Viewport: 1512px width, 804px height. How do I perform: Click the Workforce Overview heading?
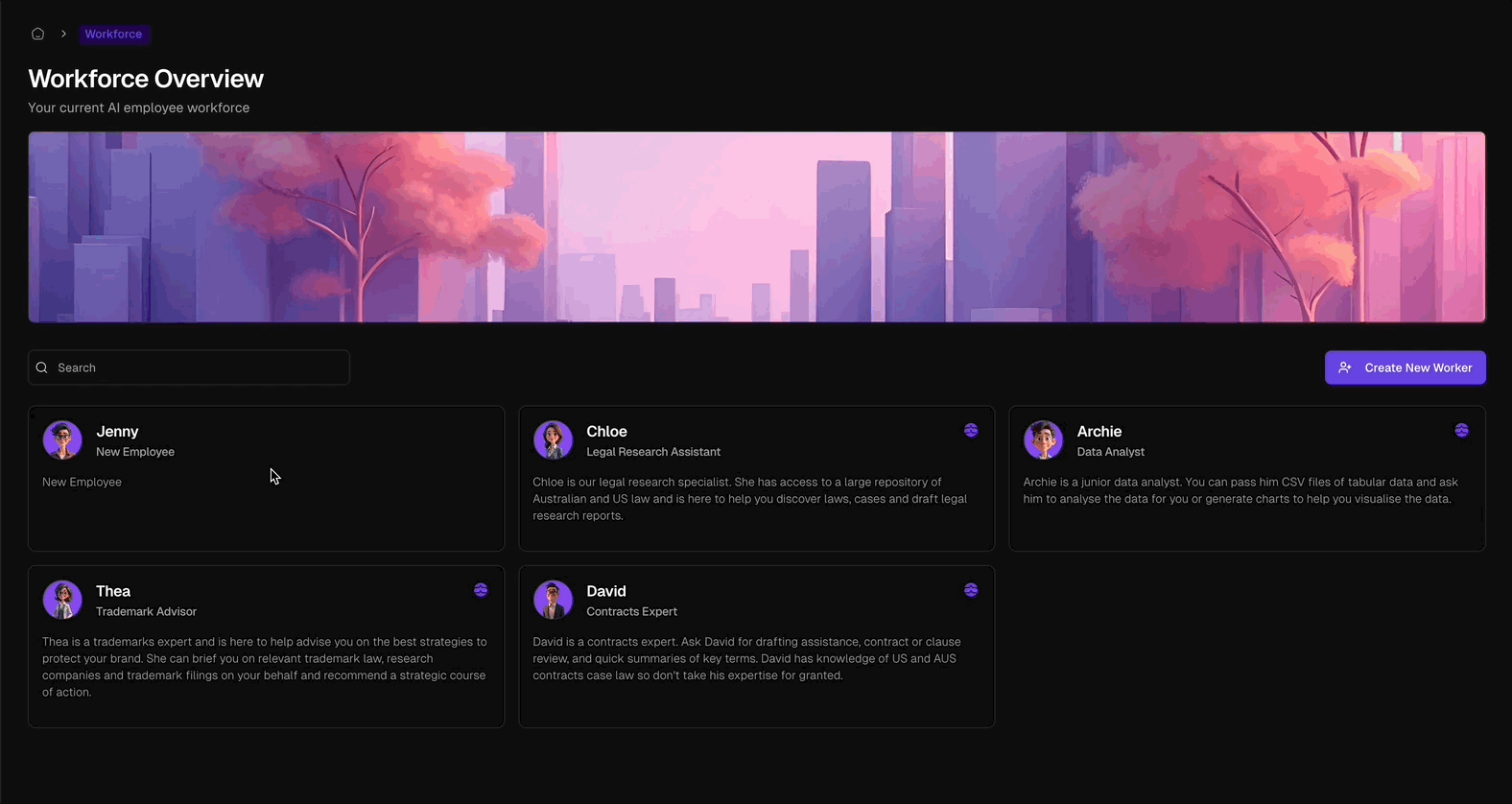click(146, 79)
